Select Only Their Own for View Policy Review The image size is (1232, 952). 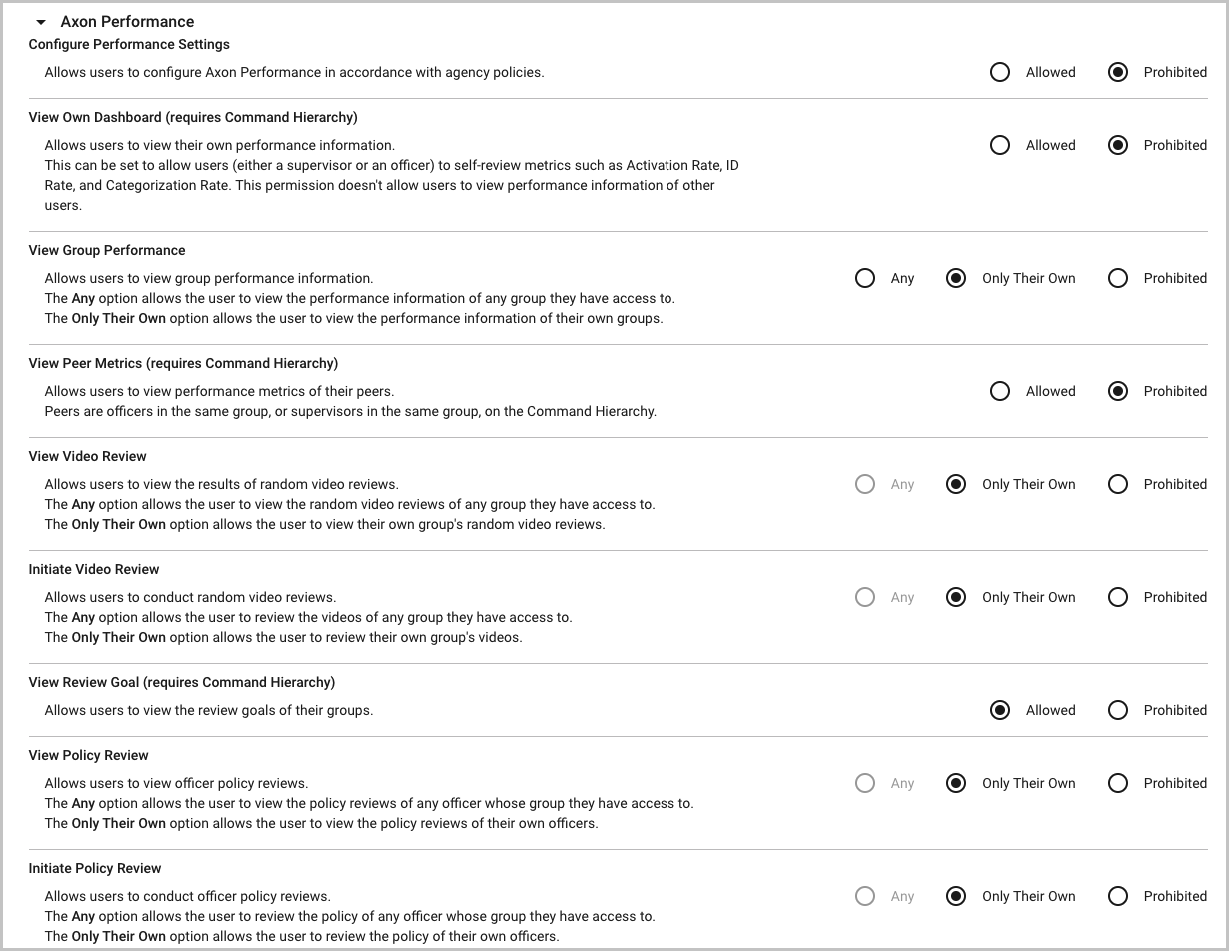point(956,783)
